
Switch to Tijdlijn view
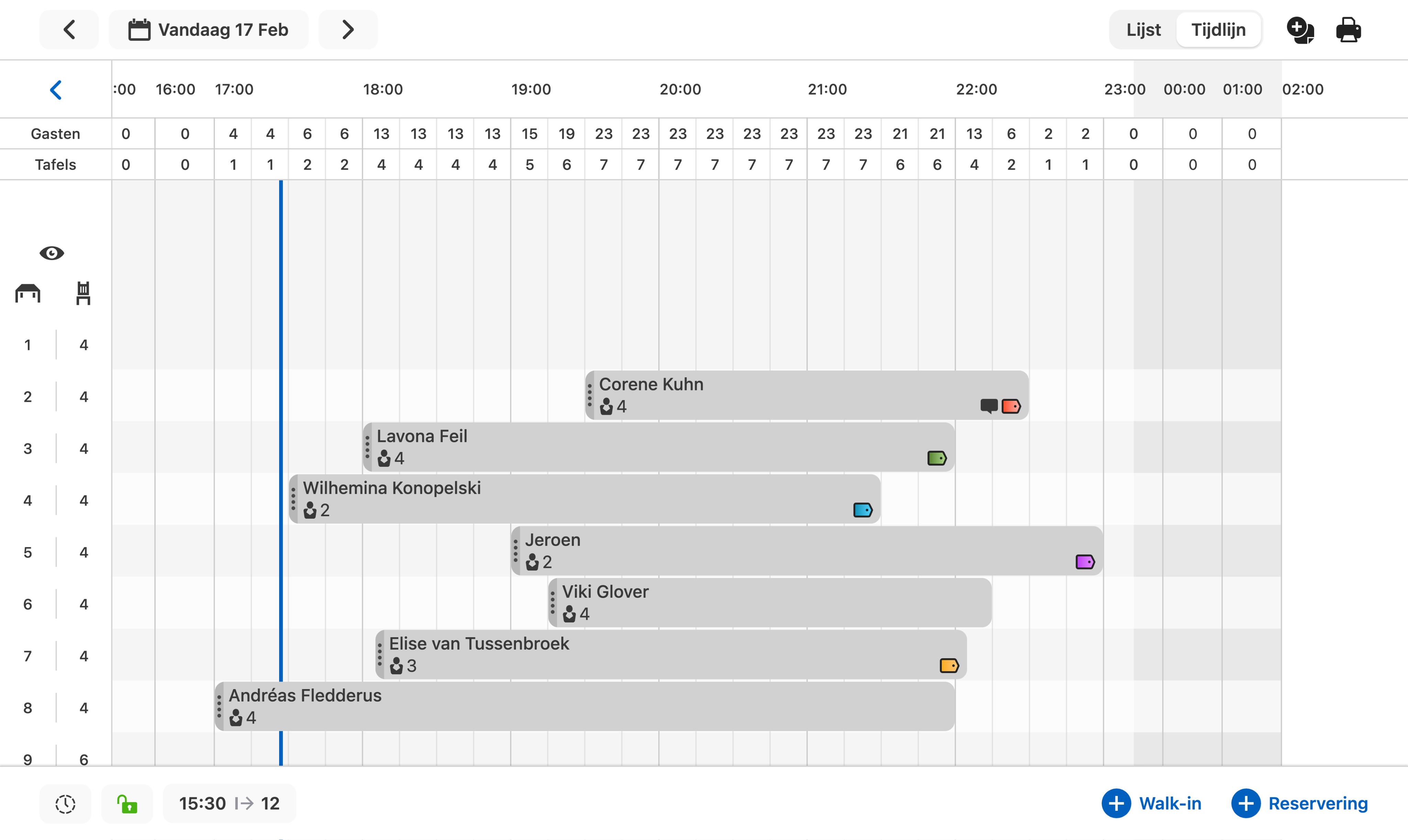1218,30
